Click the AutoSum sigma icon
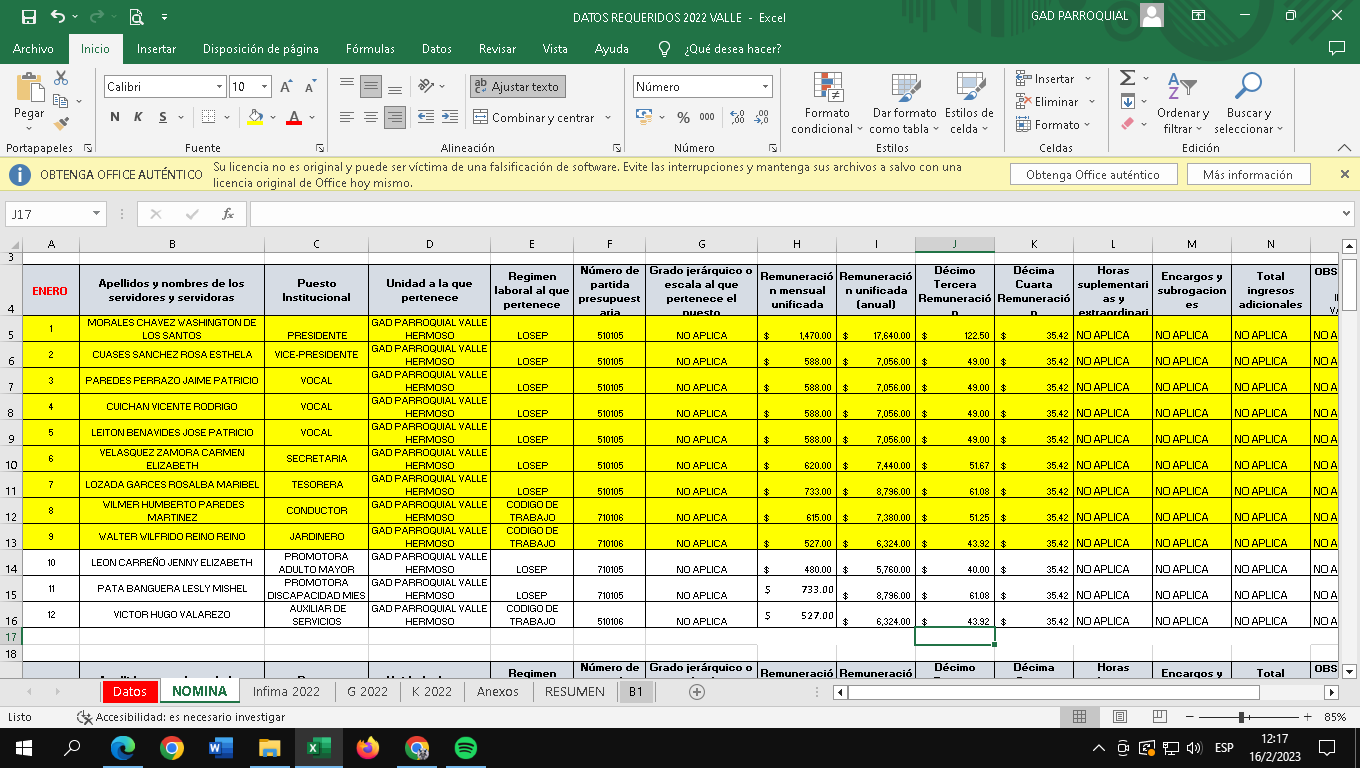Image resolution: width=1360 pixels, height=768 pixels. pyautogui.click(x=1127, y=78)
